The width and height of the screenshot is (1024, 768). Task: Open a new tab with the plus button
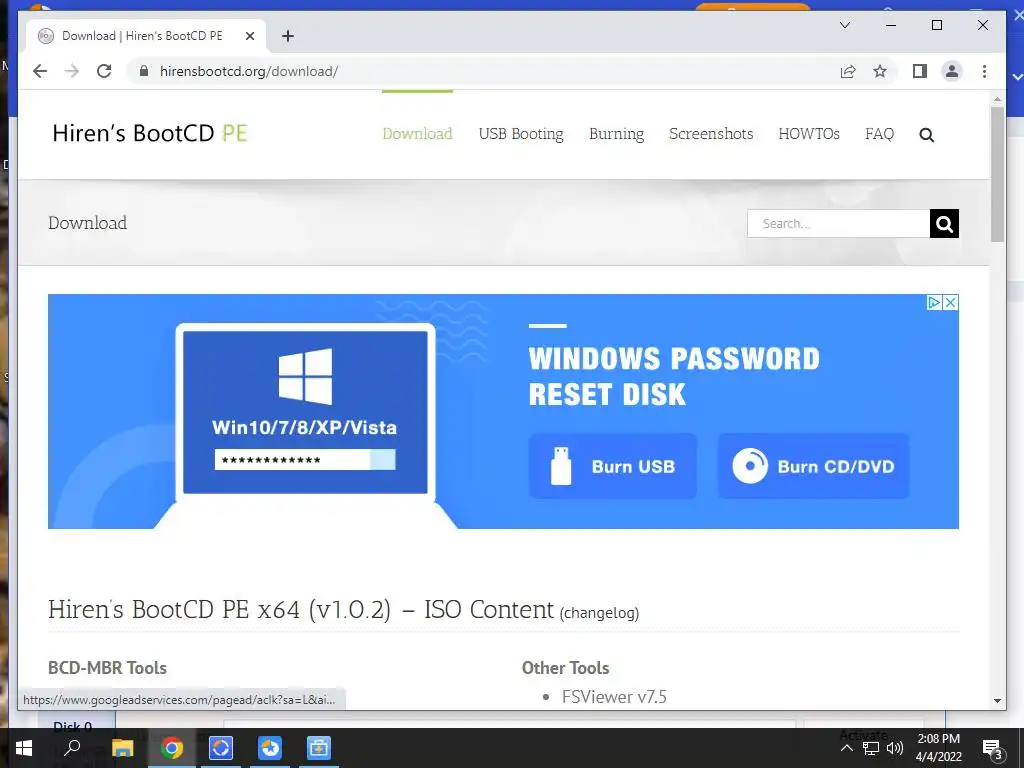click(x=287, y=36)
